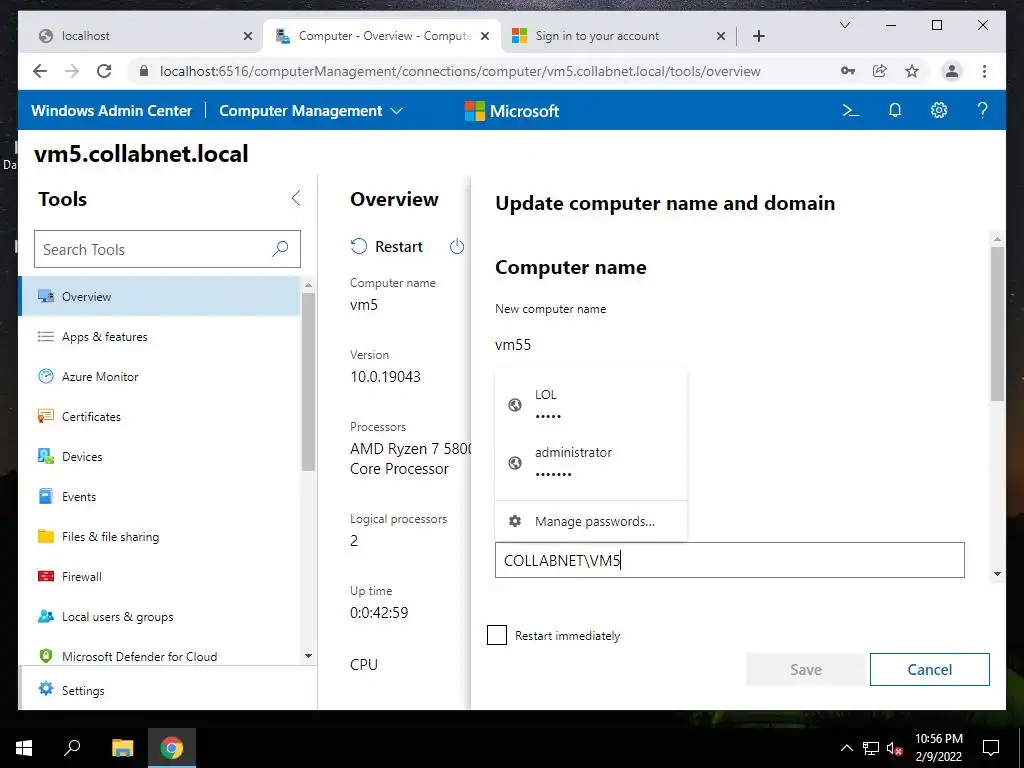Open Certificates tool
The height and width of the screenshot is (768, 1024).
[x=161, y=417]
